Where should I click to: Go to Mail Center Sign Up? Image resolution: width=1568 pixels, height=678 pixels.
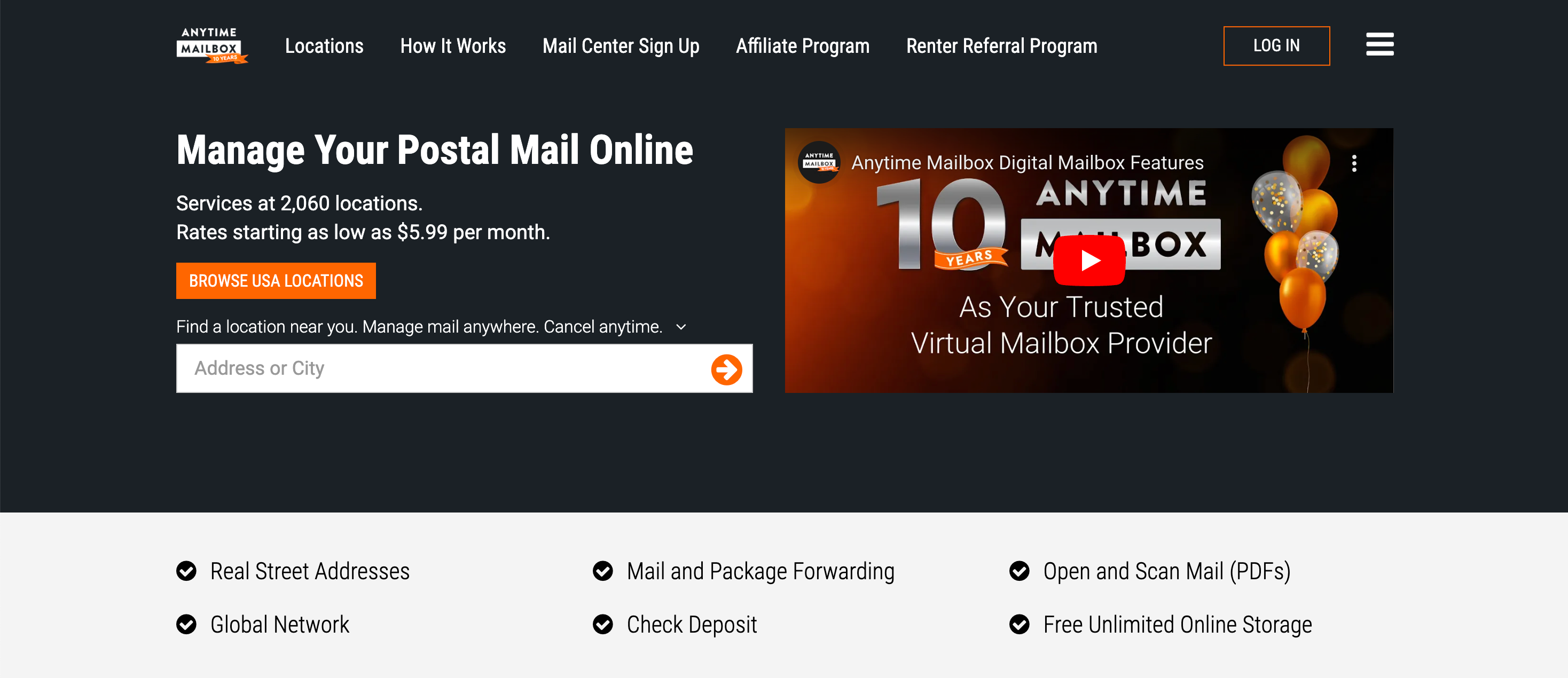620,46
